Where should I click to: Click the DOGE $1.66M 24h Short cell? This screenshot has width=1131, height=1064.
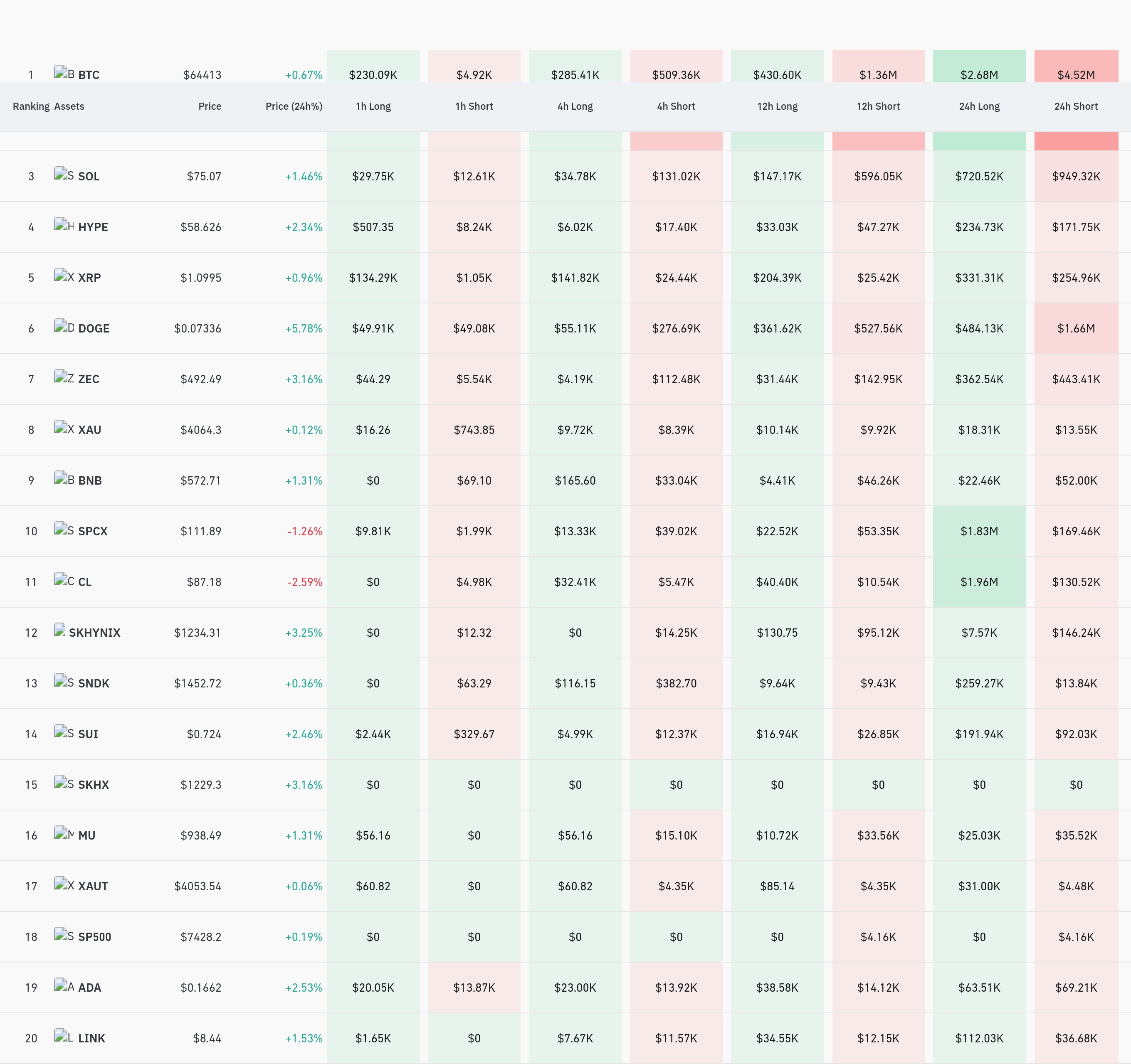(x=1076, y=328)
